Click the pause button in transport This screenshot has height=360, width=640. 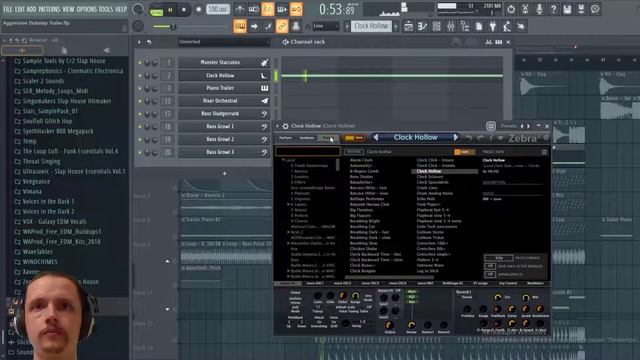(170, 9)
